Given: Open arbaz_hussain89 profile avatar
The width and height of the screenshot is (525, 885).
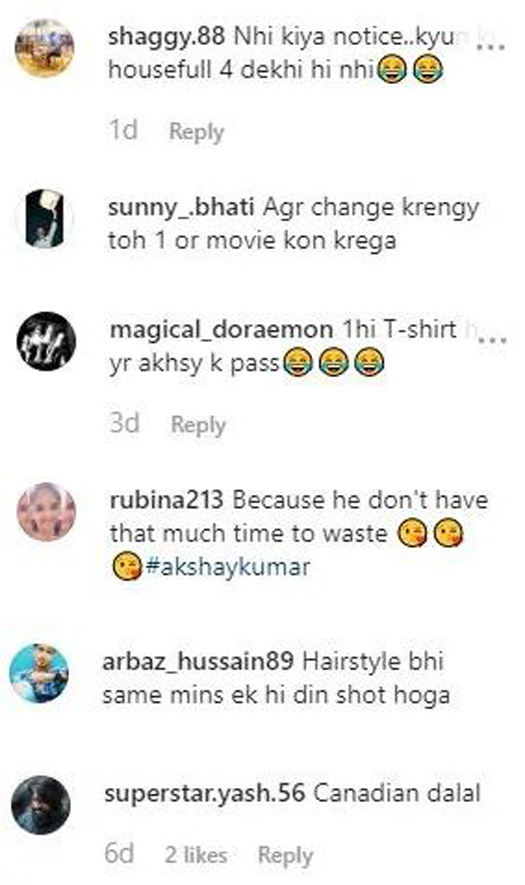Looking at the screenshot, I should 40,673.
